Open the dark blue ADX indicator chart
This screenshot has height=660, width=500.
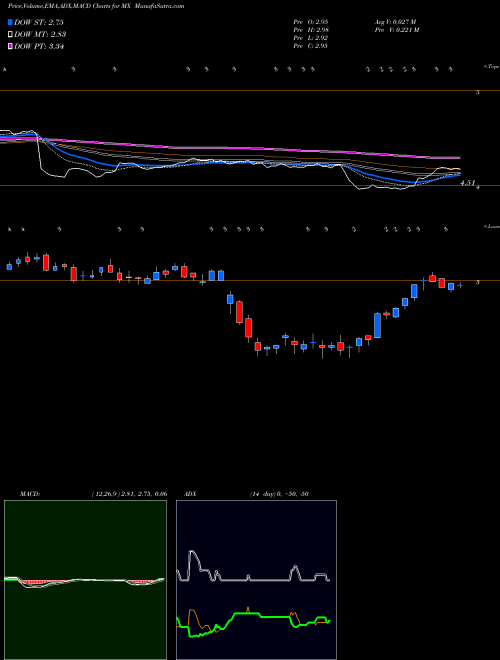click(256, 580)
